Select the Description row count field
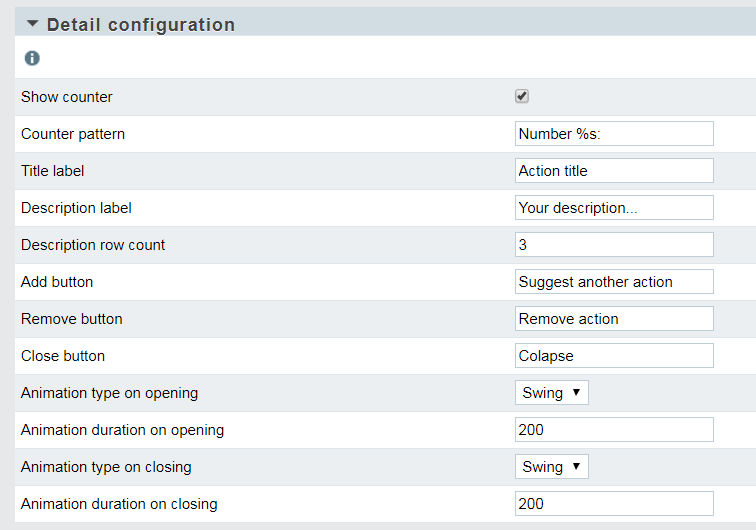The image size is (756, 530). [x=614, y=245]
